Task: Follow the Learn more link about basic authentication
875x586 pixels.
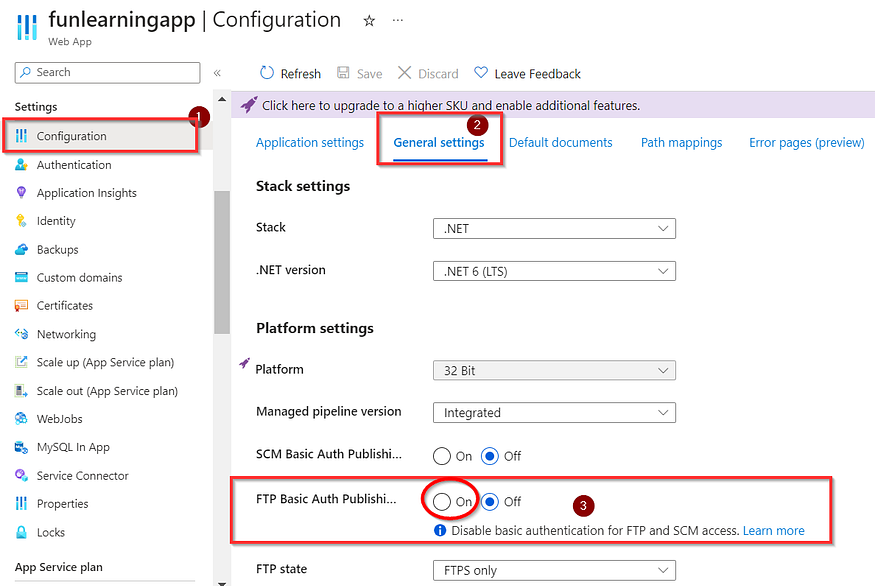Action: (x=773, y=529)
